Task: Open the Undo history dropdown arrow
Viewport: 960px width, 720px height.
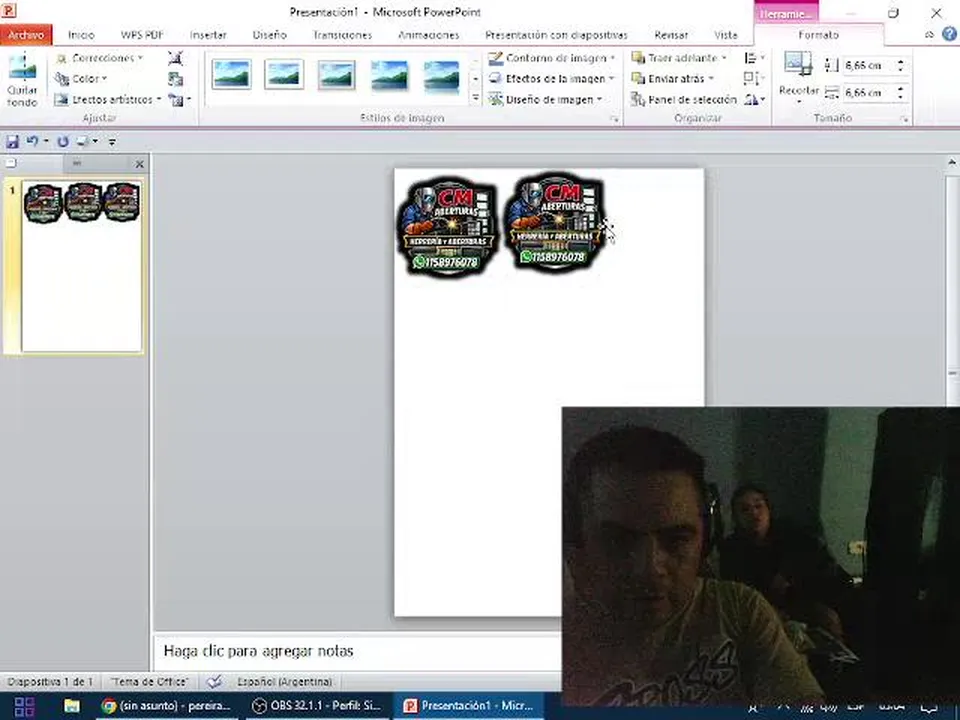Action: point(46,141)
